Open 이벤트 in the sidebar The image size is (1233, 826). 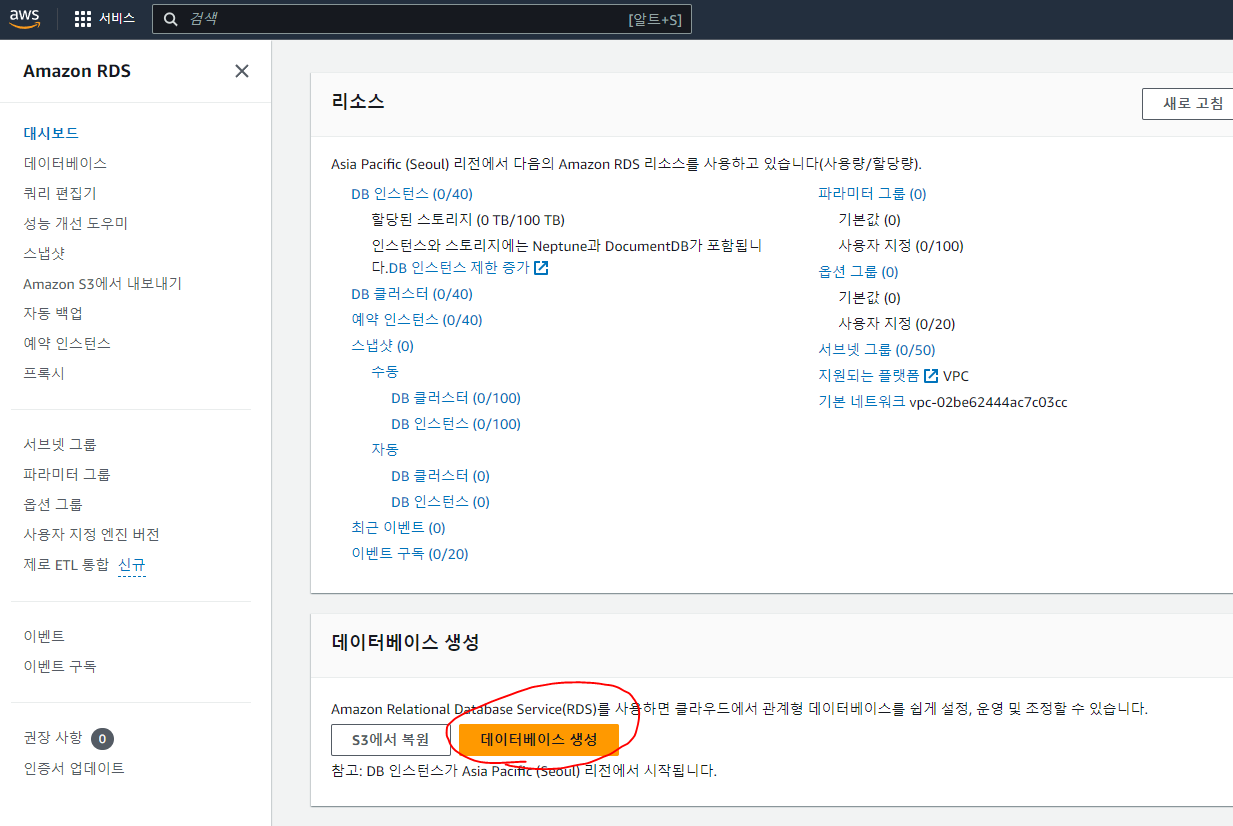pyautogui.click(x=44, y=636)
